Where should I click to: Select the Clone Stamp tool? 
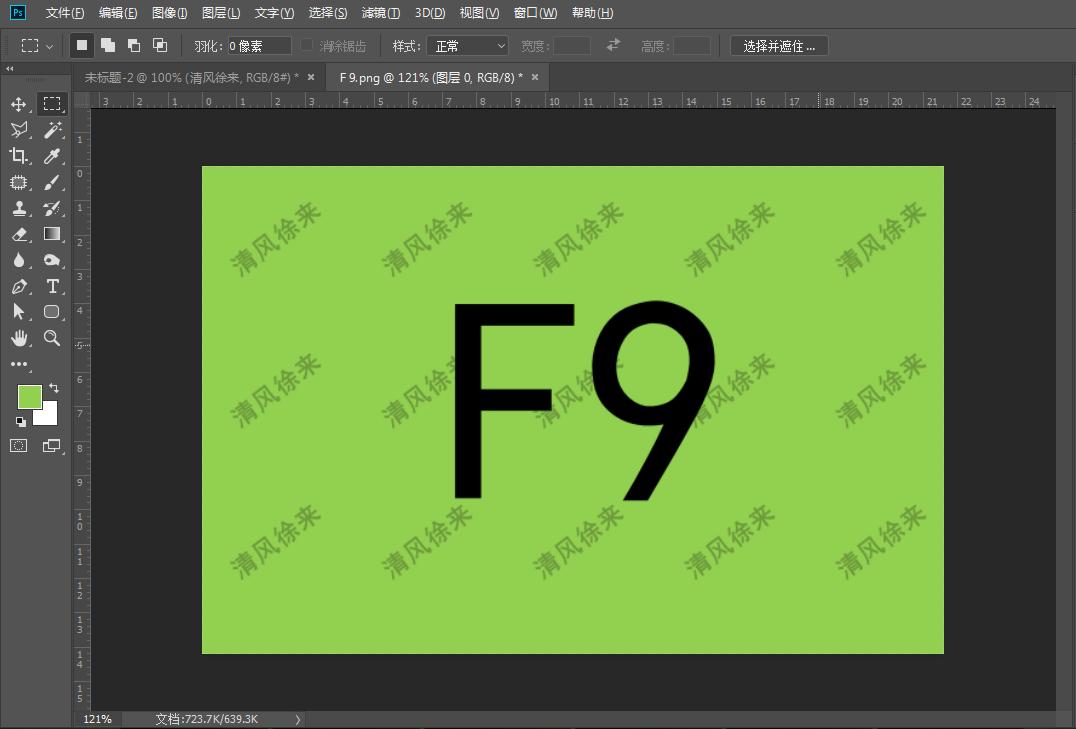tap(19, 208)
